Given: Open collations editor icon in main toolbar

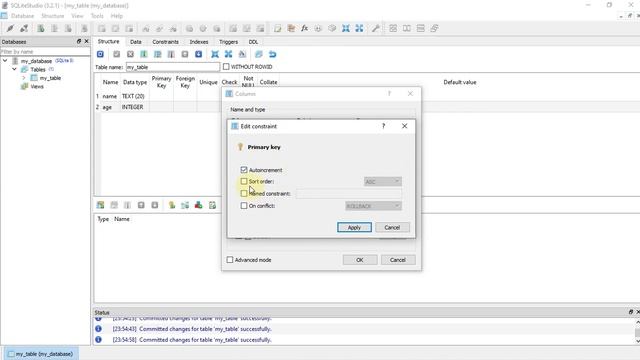Looking at the screenshot, I should [x=318, y=28].
